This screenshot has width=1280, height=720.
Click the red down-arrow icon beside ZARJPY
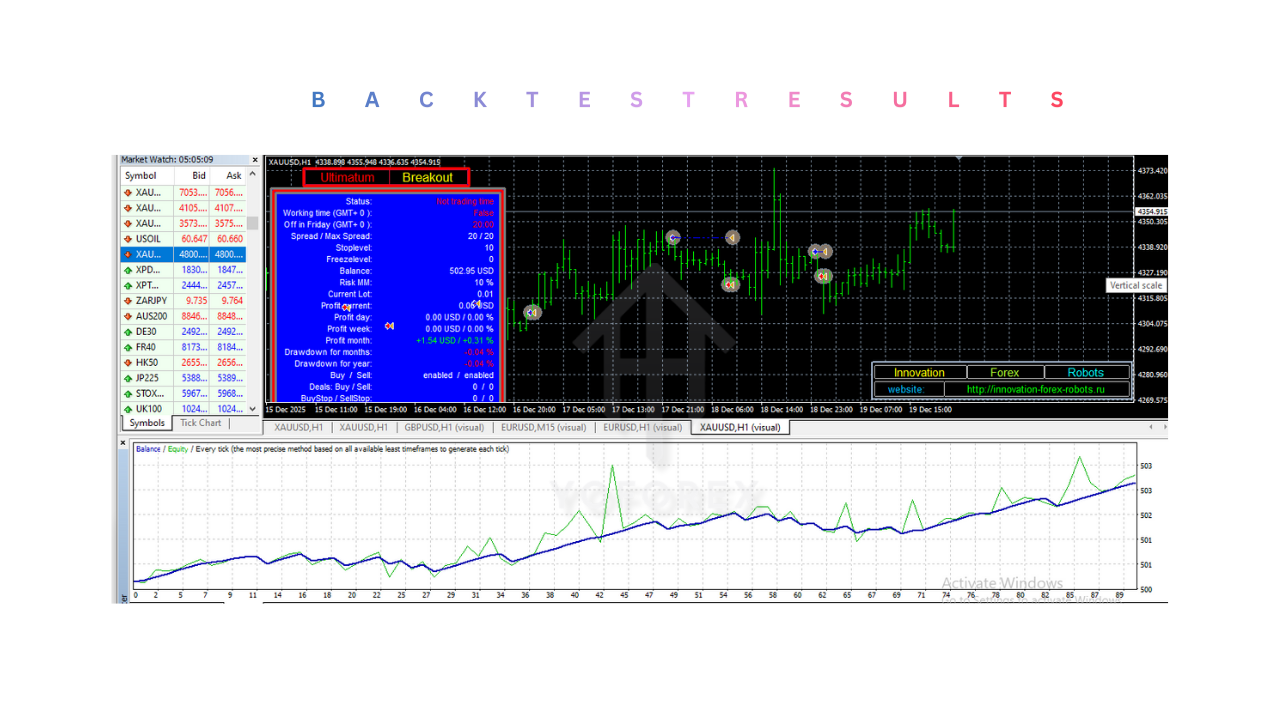pyautogui.click(x=128, y=300)
